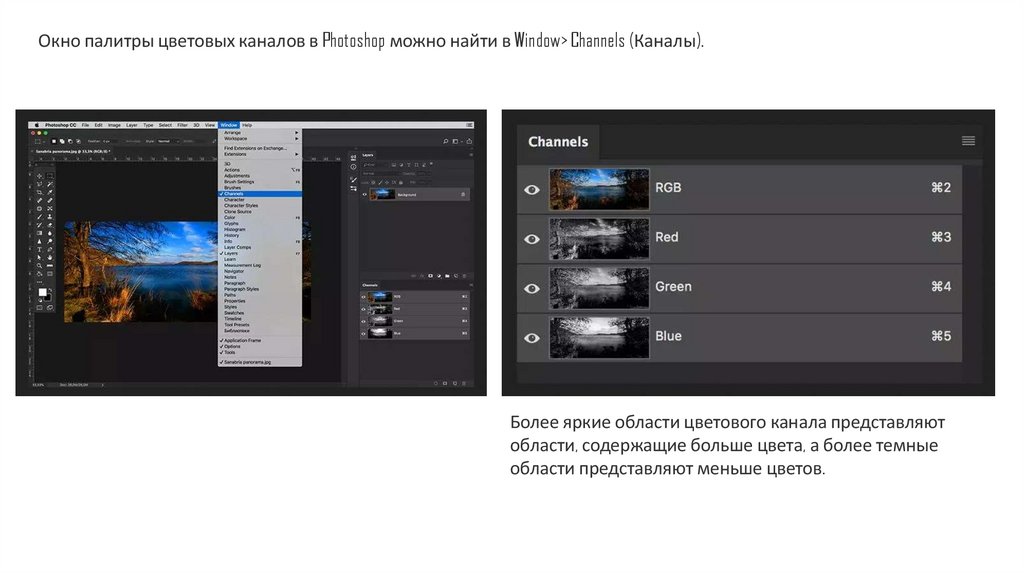
Task: Open large Channels panel flyout menu
Action: click(968, 141)
